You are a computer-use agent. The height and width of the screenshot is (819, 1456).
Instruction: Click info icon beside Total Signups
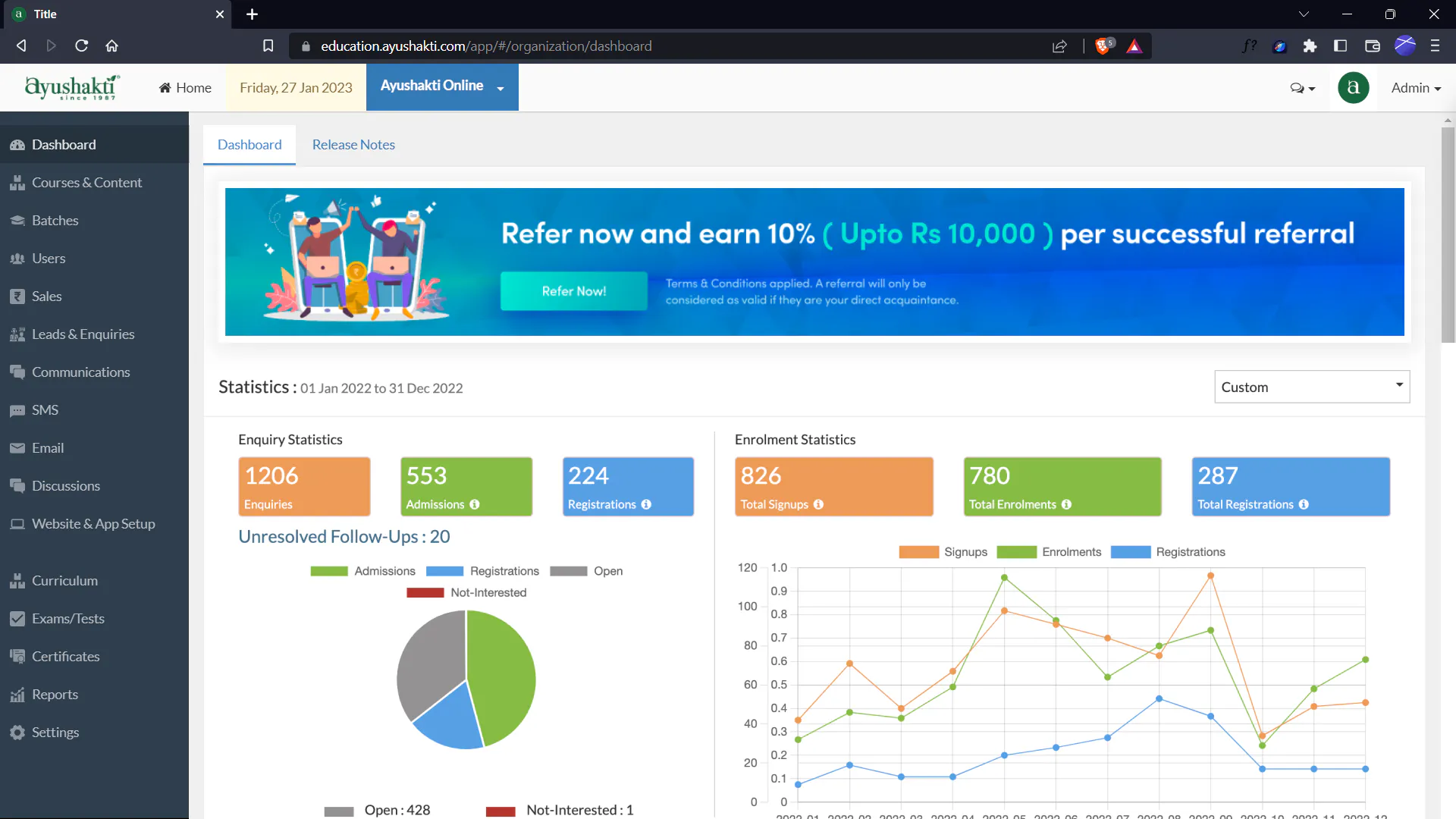click(x=818, y=505)
